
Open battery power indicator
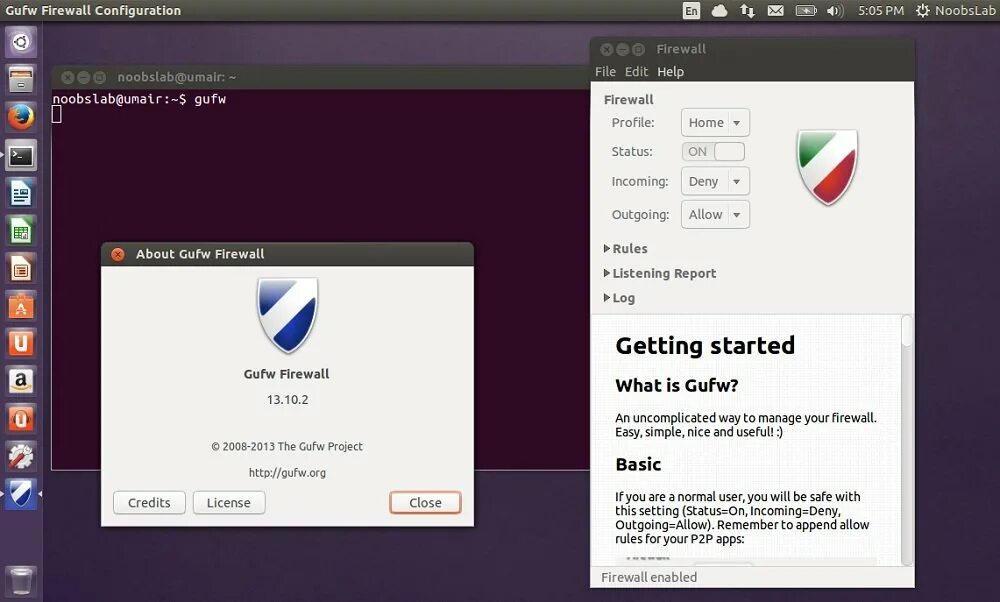click(x=806, y=11)
